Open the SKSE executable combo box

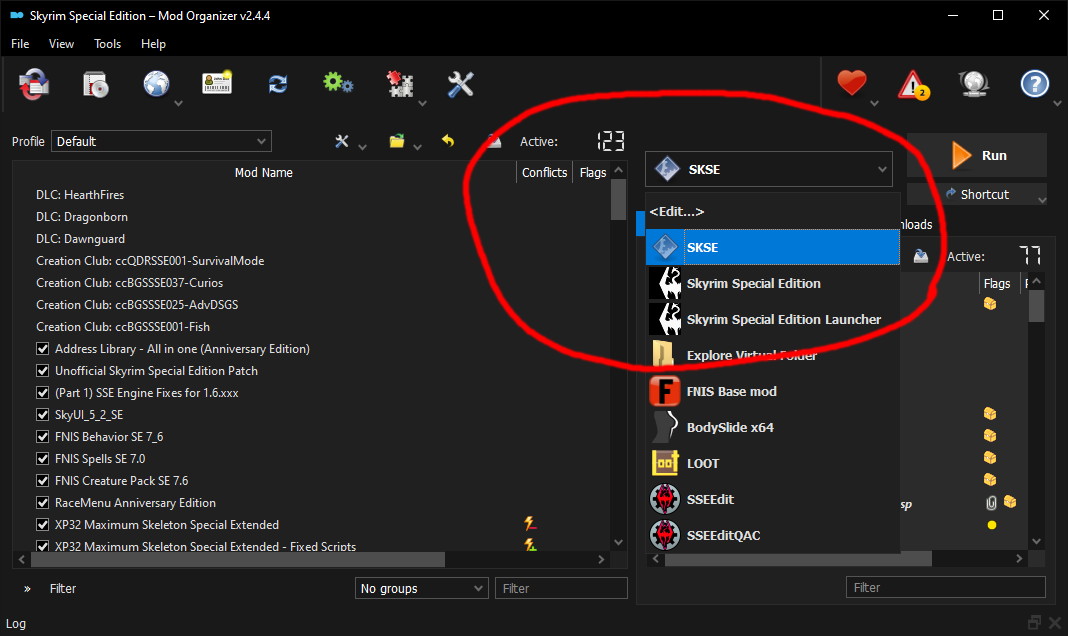pyautogui.click(x=769, y=169)
